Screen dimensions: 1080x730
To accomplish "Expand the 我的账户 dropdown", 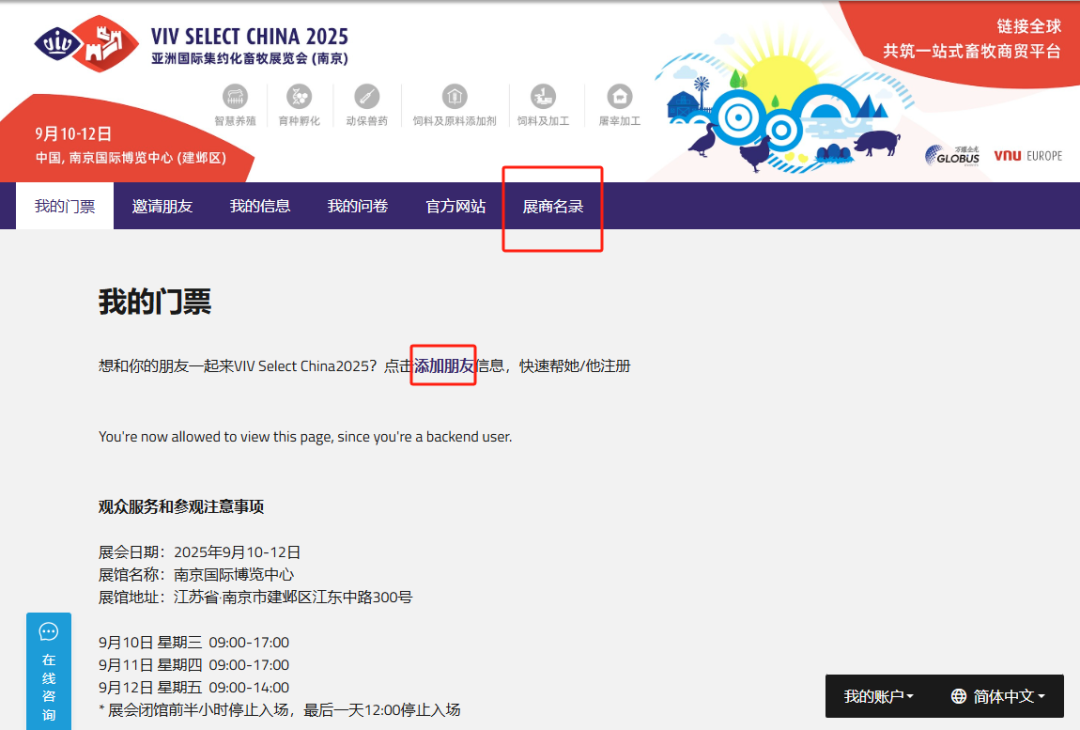I will tap(879, 696).
